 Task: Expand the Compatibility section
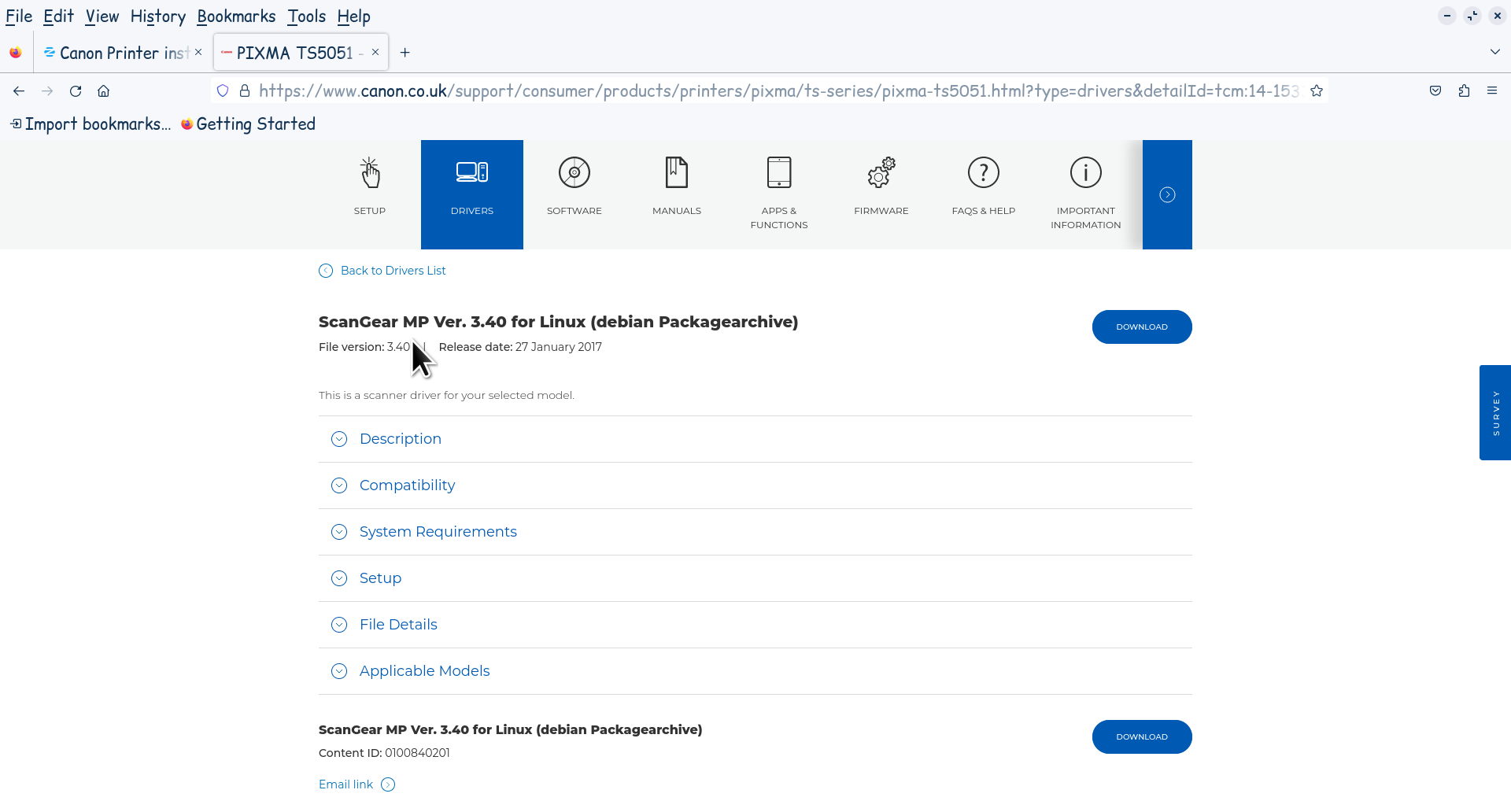tap(407, 485)
